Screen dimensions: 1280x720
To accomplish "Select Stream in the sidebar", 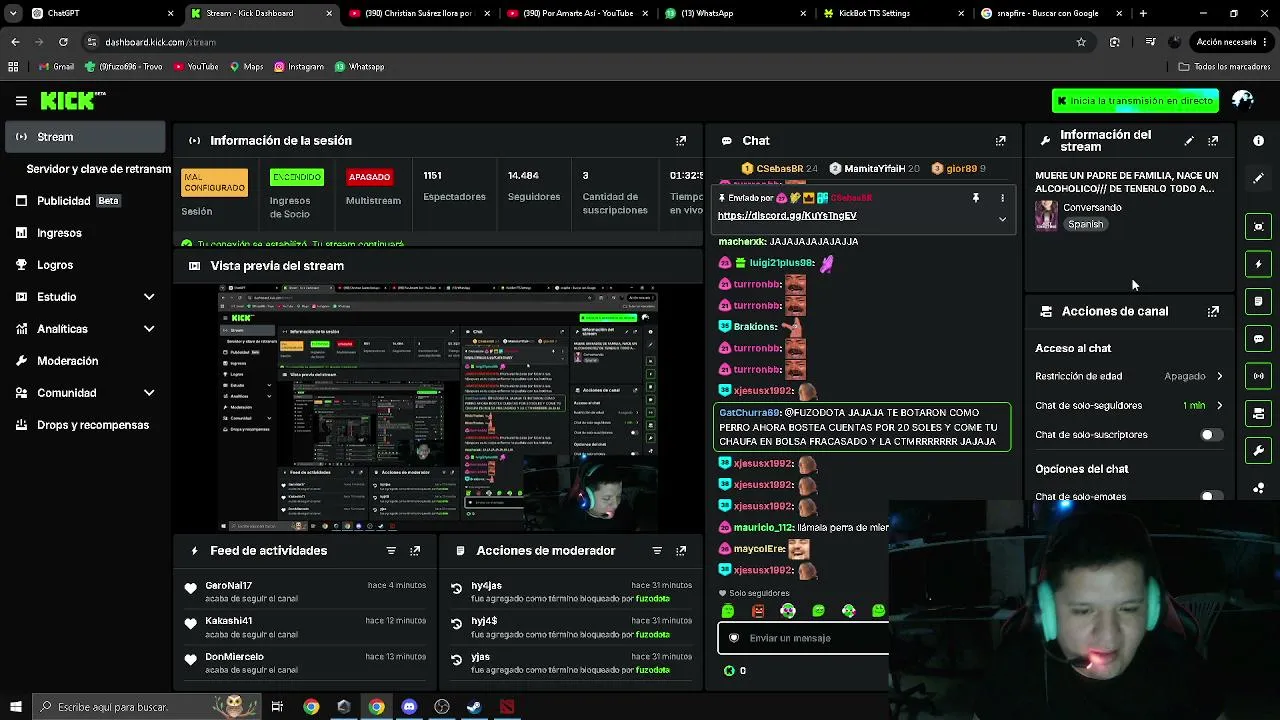I will 85,137.
